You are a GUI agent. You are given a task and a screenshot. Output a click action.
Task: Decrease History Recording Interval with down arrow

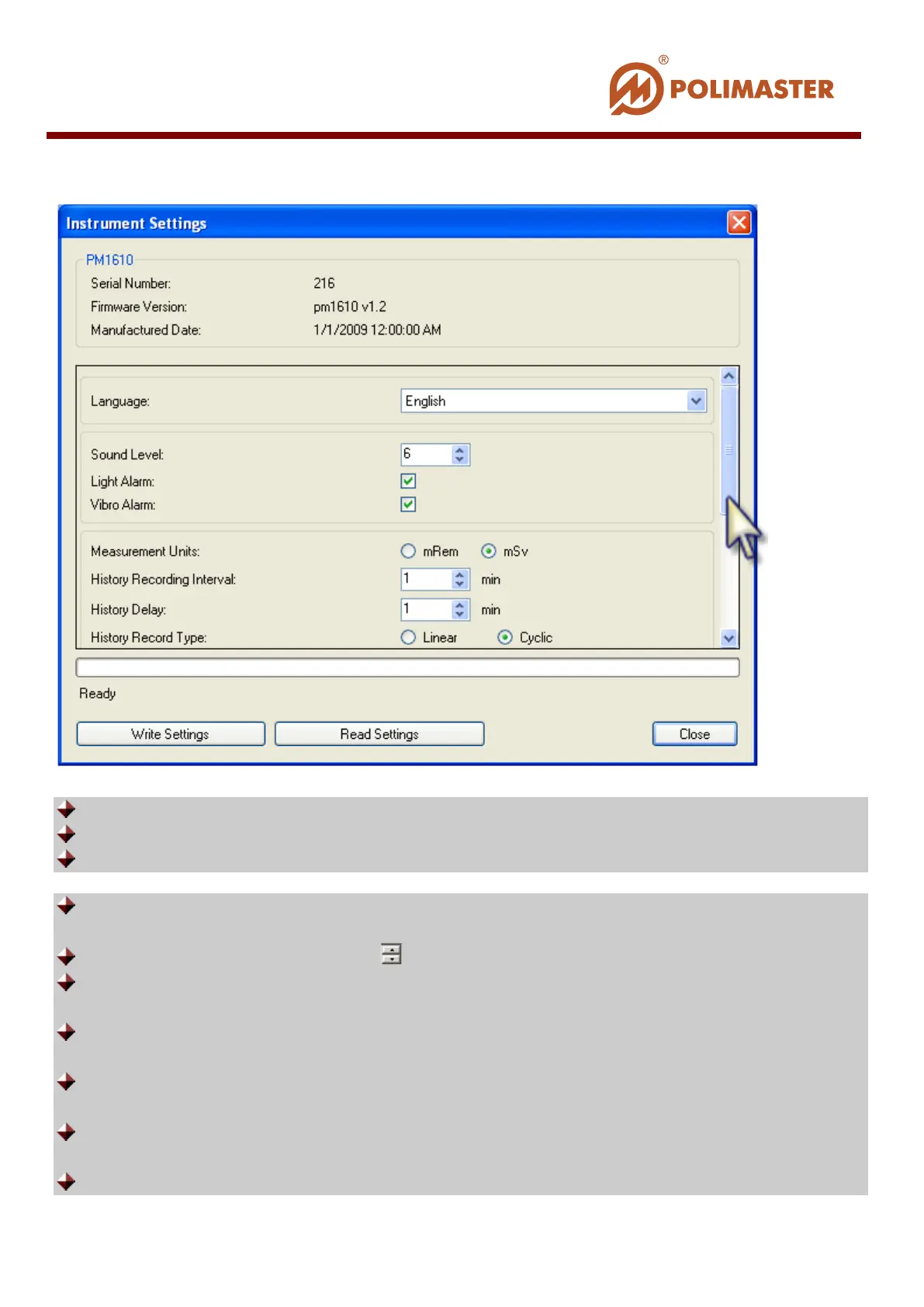[460, 584]
